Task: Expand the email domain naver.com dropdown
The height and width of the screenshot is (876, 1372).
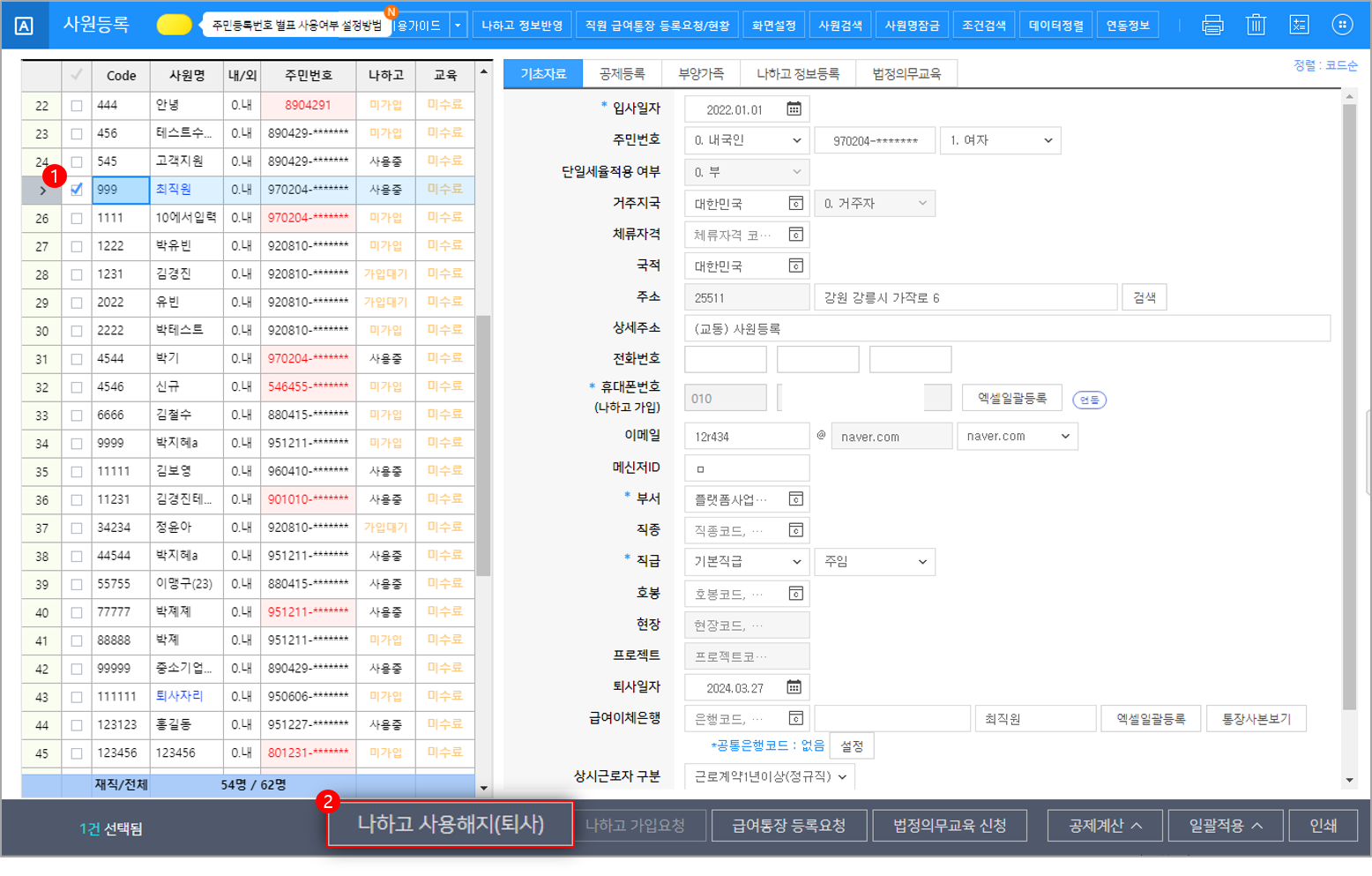Action: pyautogui.click(x=1018, y=436)
